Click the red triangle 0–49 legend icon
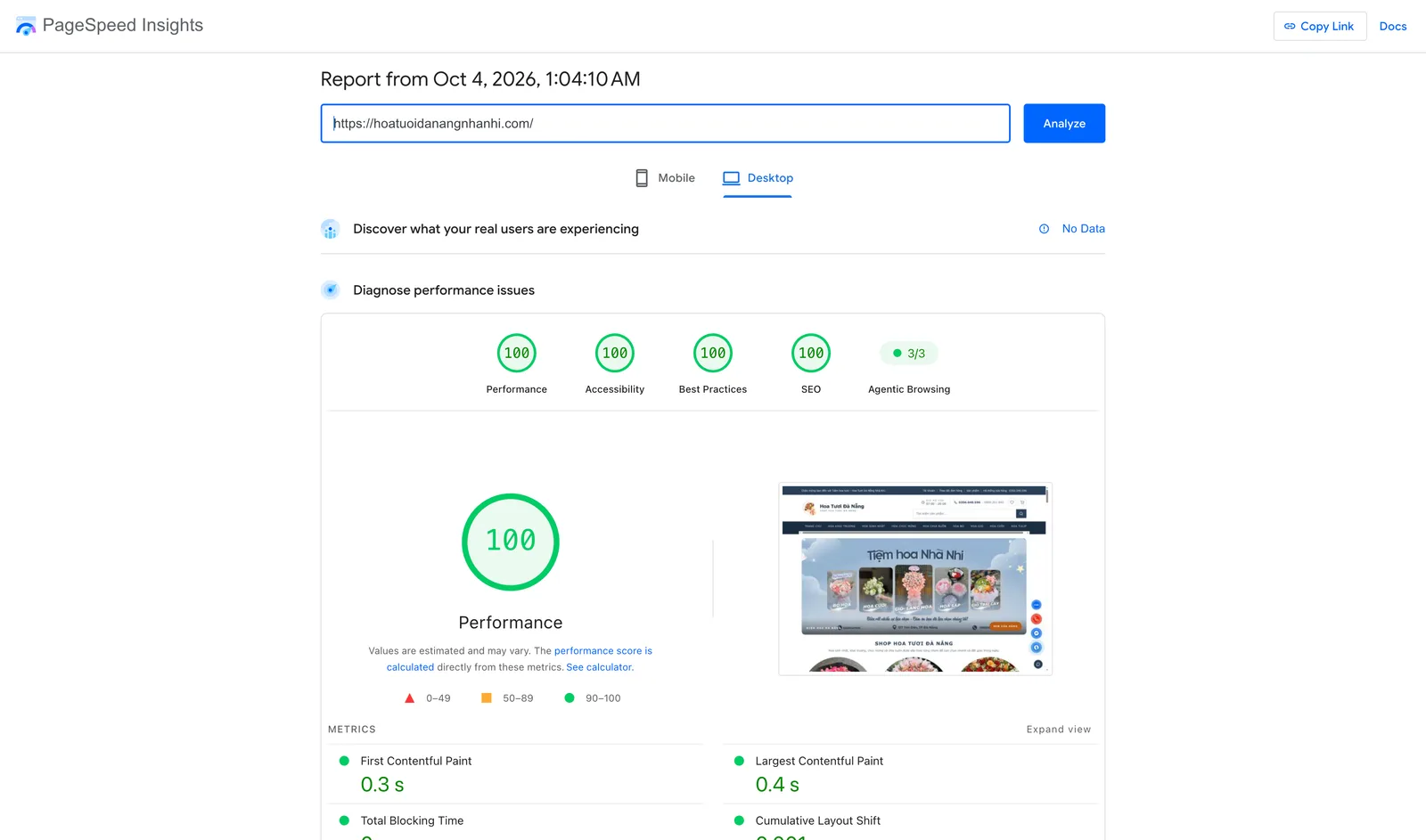Viewport: 1426px width, 840px height. tap(409, 698)
